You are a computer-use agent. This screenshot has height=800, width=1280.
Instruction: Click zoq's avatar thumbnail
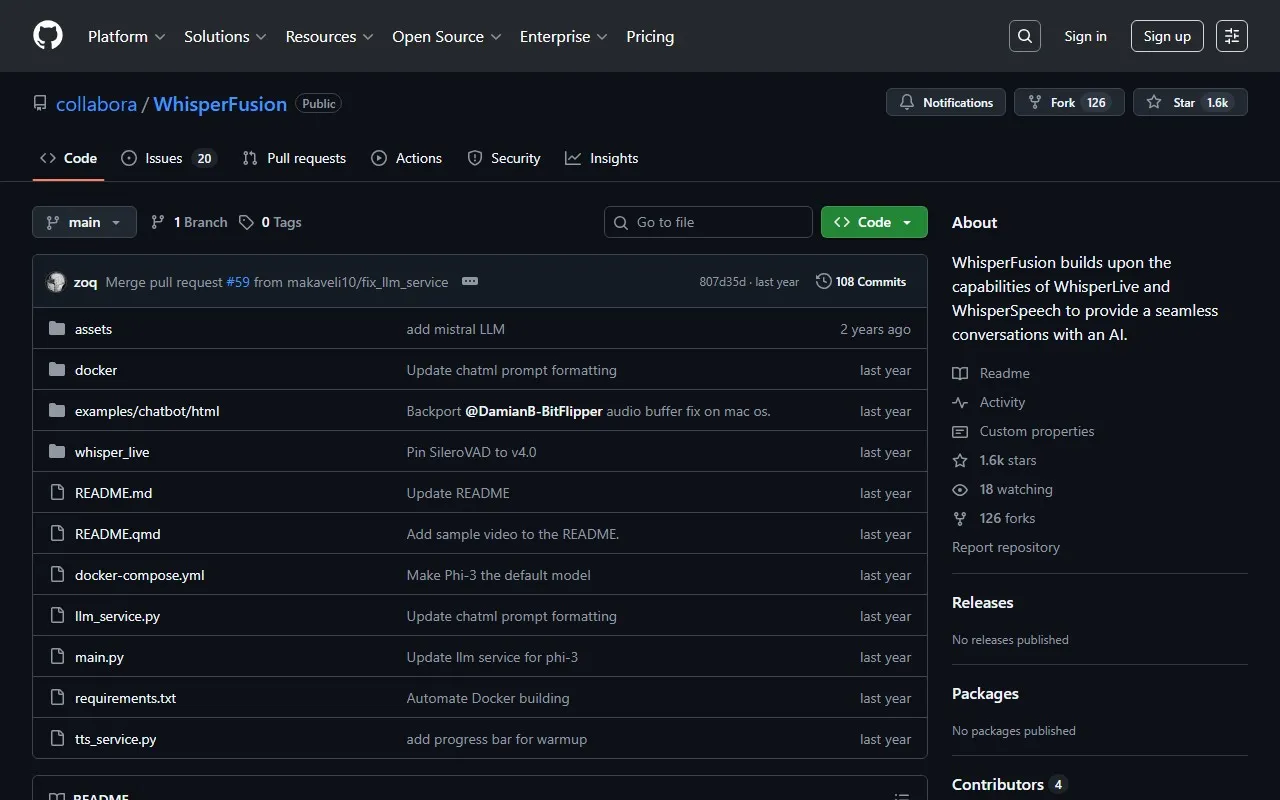click(x=56, y=282)
